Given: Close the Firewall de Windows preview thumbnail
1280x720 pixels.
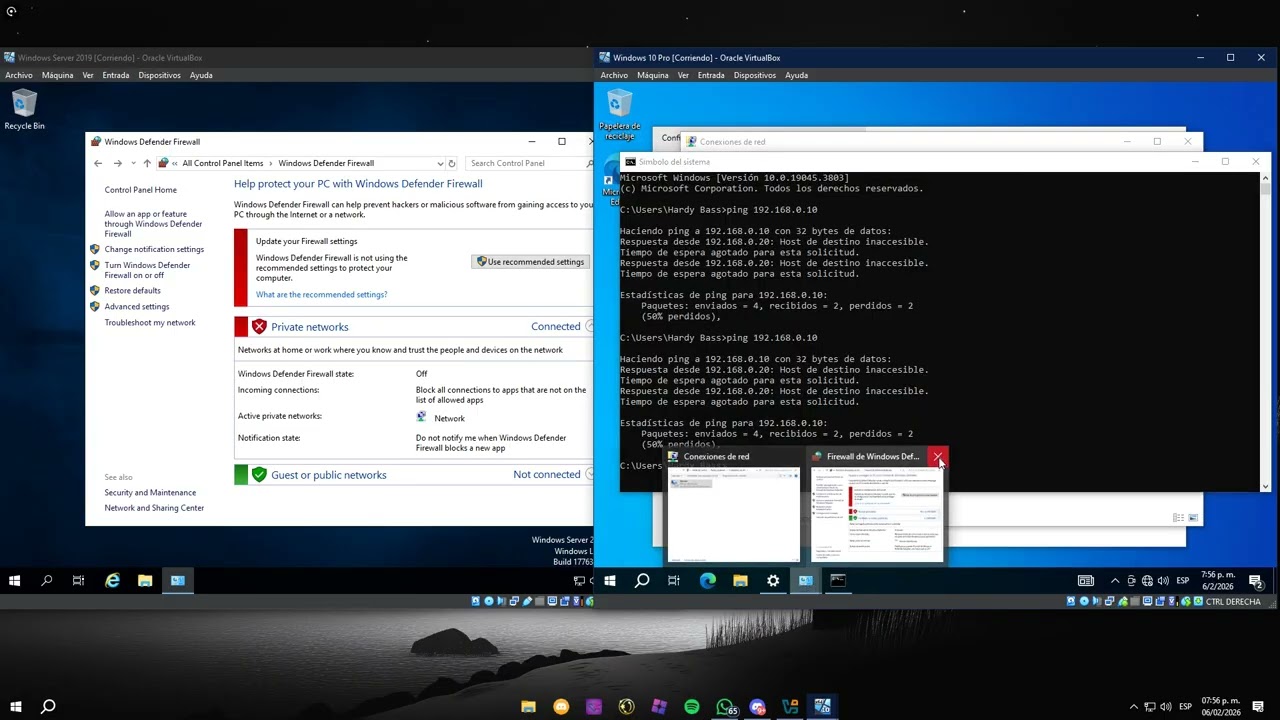Looking at the screenshot, I should click(x=937, y=457).
